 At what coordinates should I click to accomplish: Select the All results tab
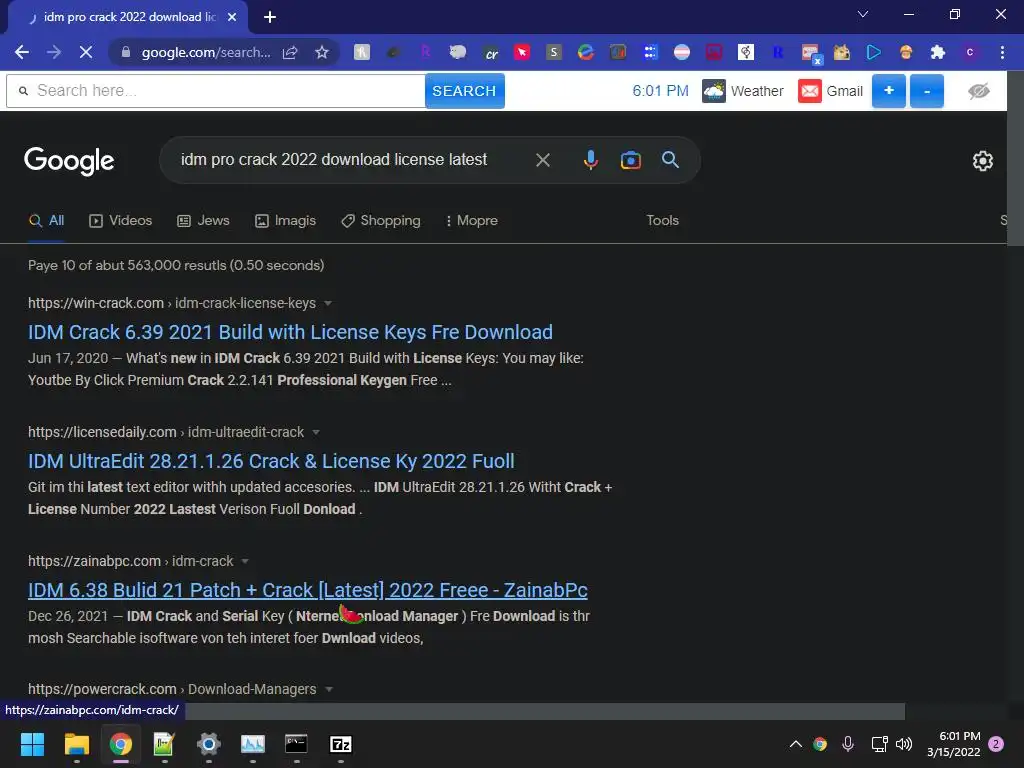[46, 221]
